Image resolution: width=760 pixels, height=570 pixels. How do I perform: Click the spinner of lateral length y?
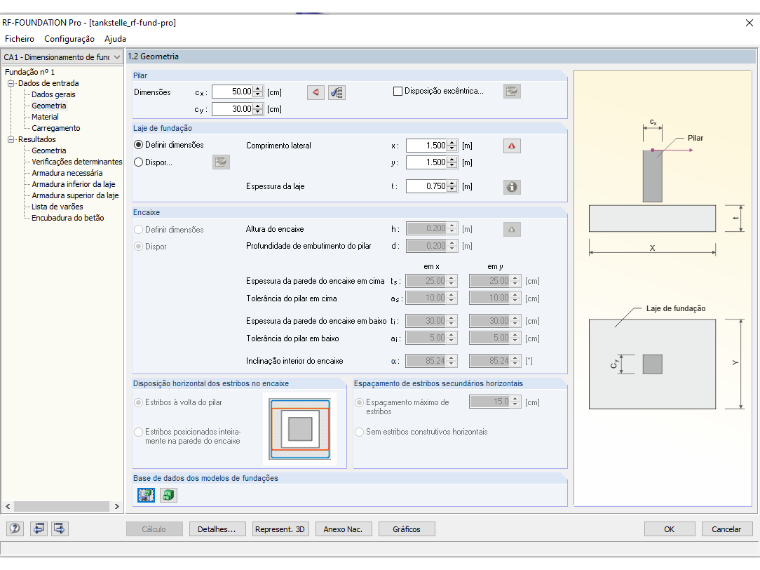click(452, 162)
